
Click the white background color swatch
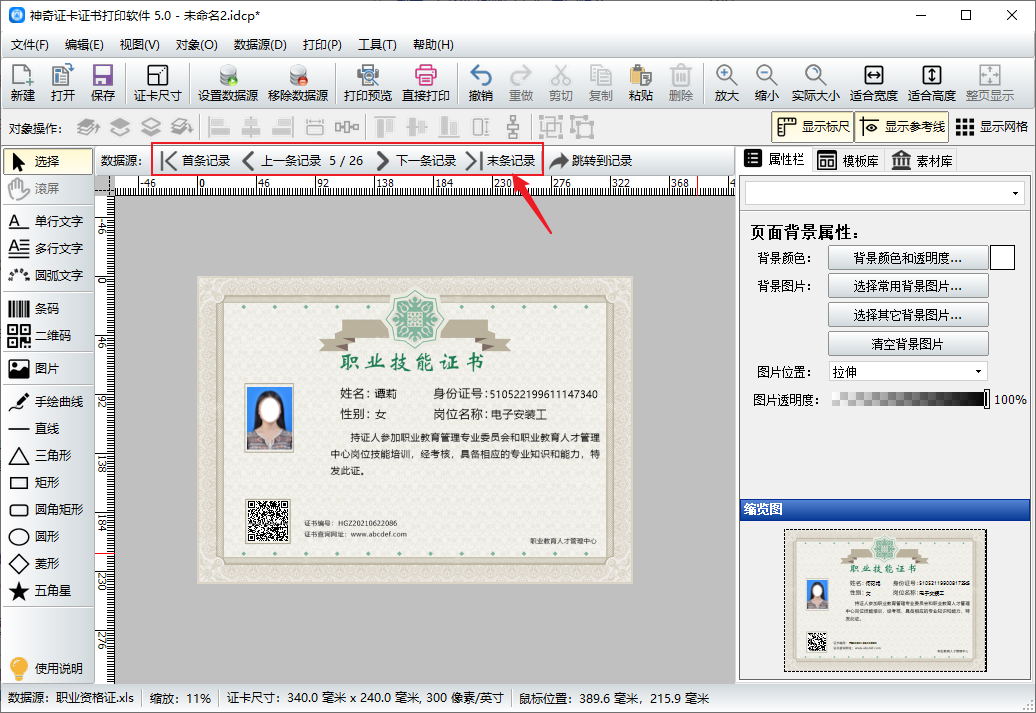pyautogui.click(x=1002, y=258)
